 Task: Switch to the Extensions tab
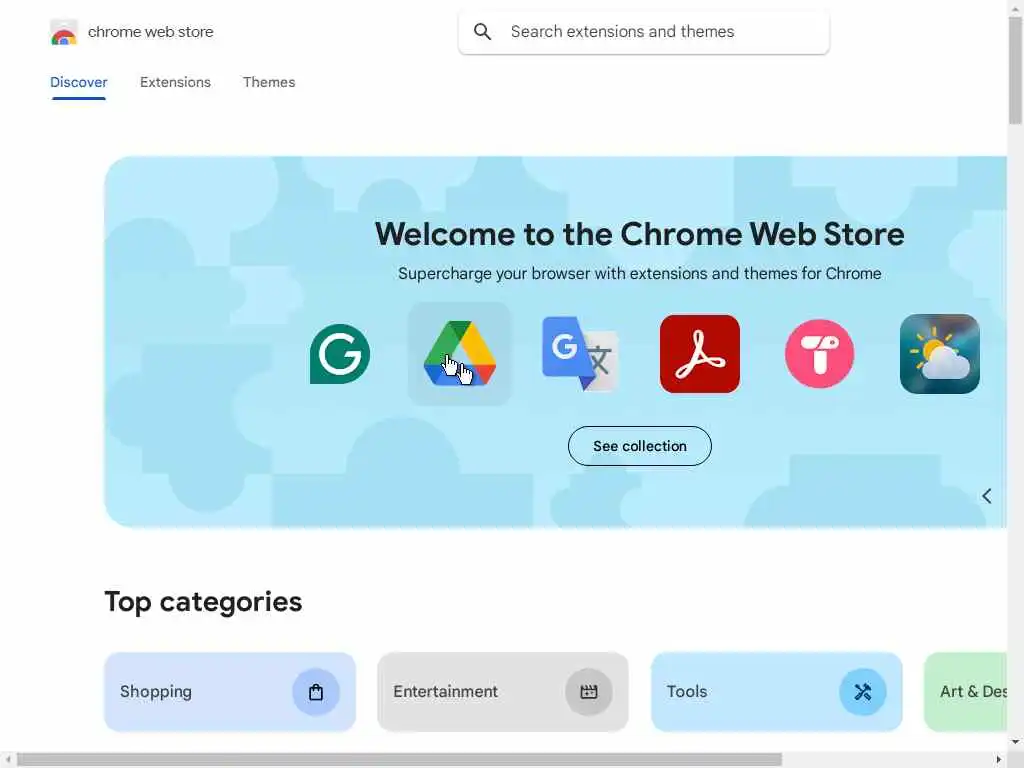click(x=175, y=82)
